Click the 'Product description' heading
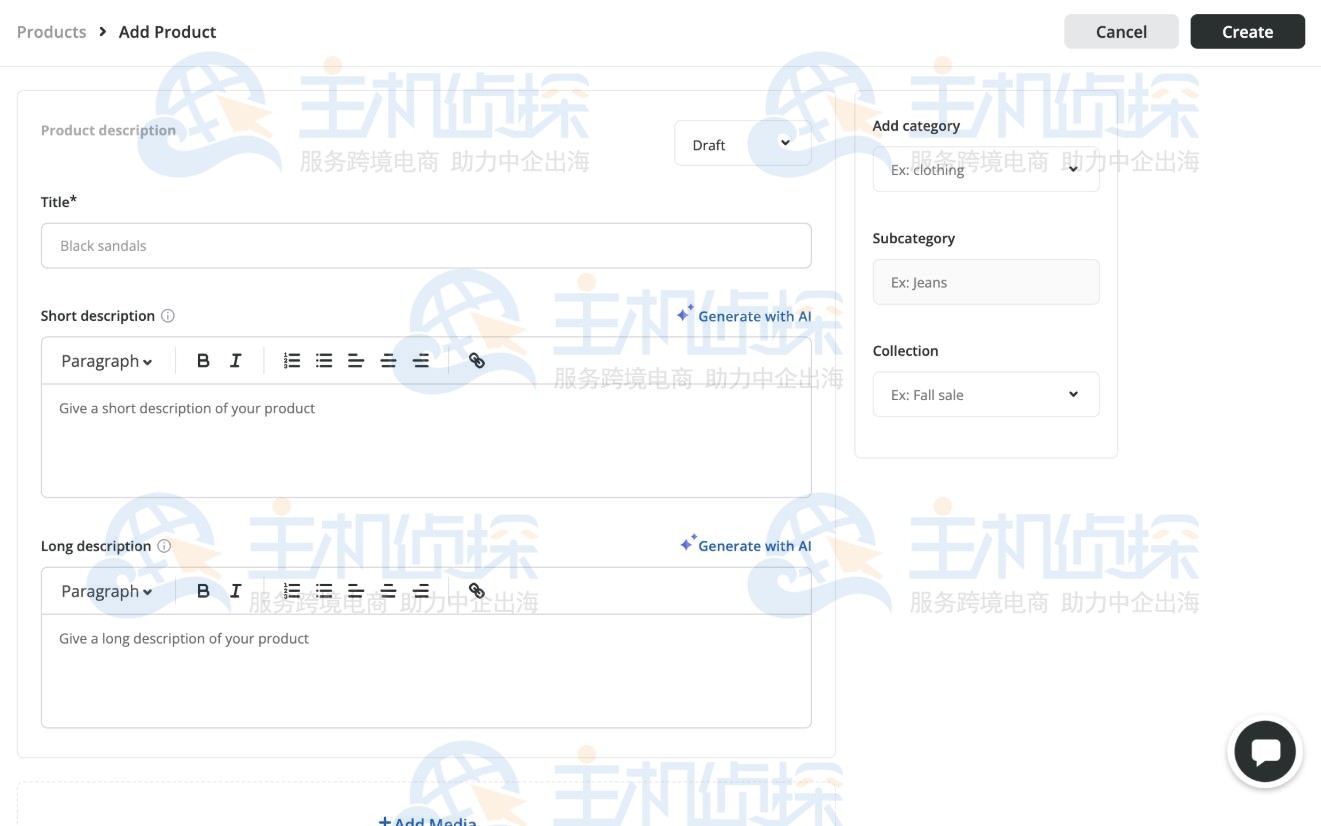Screen dimensions: 1321x826 tap(108, 130)
